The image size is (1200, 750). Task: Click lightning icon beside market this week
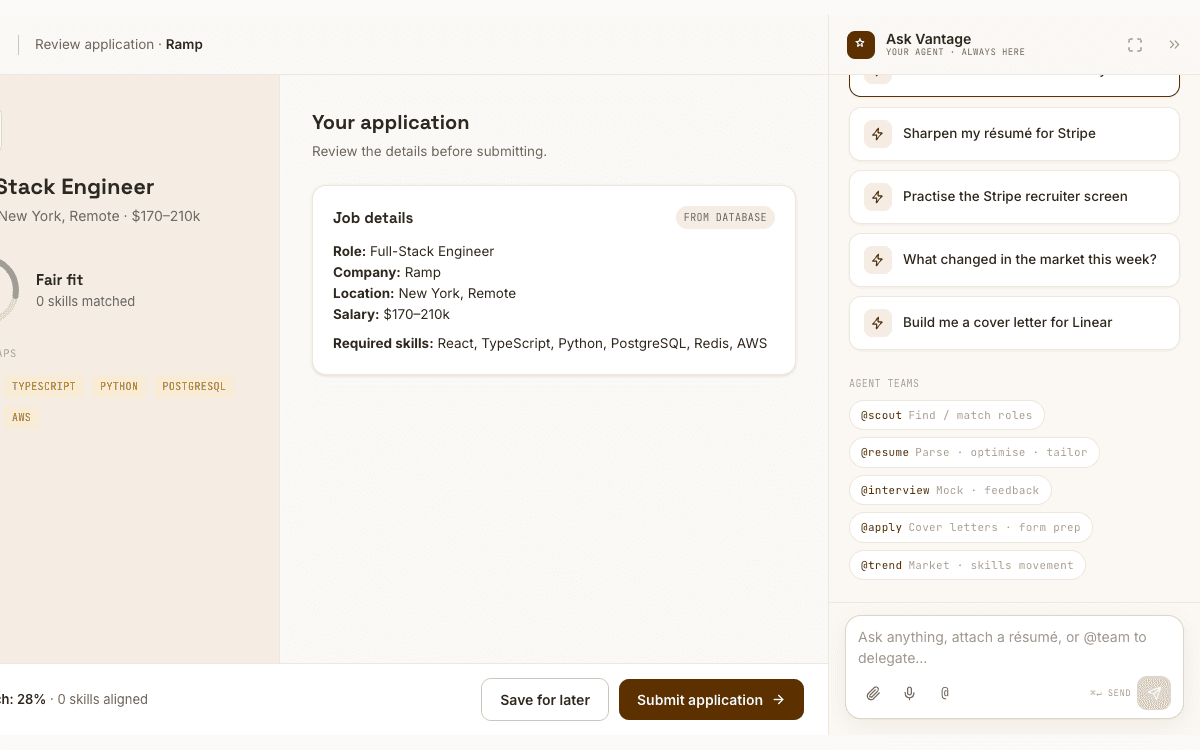click(878, 260)
